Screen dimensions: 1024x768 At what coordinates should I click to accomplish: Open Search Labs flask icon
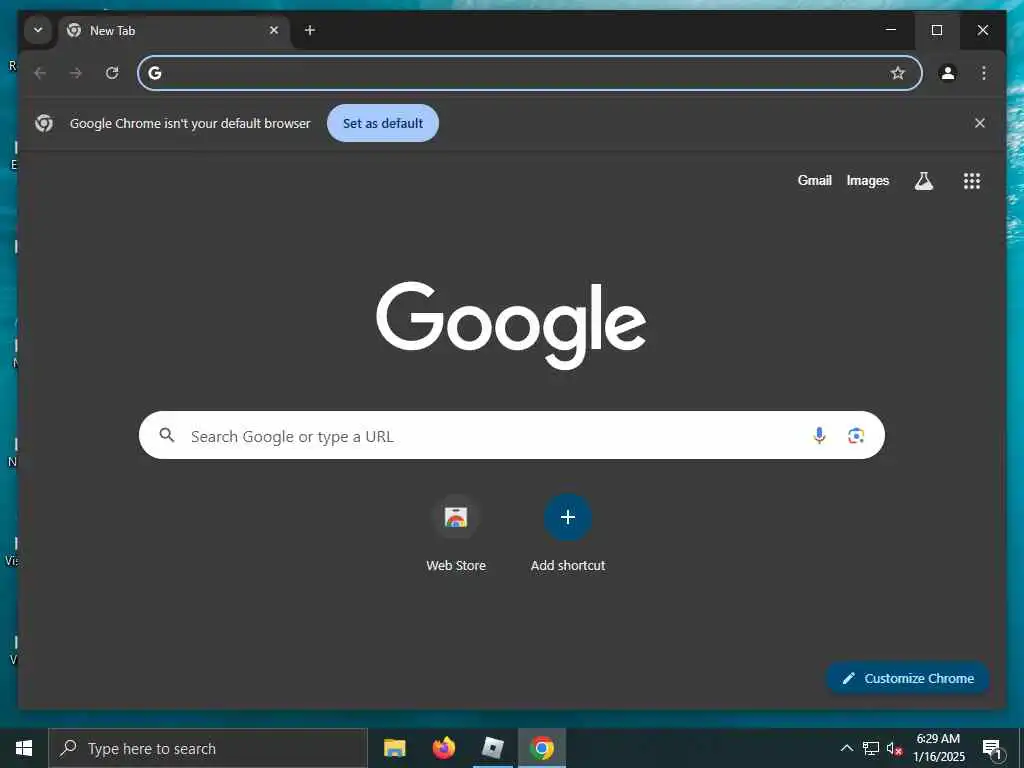coord(923,181)
